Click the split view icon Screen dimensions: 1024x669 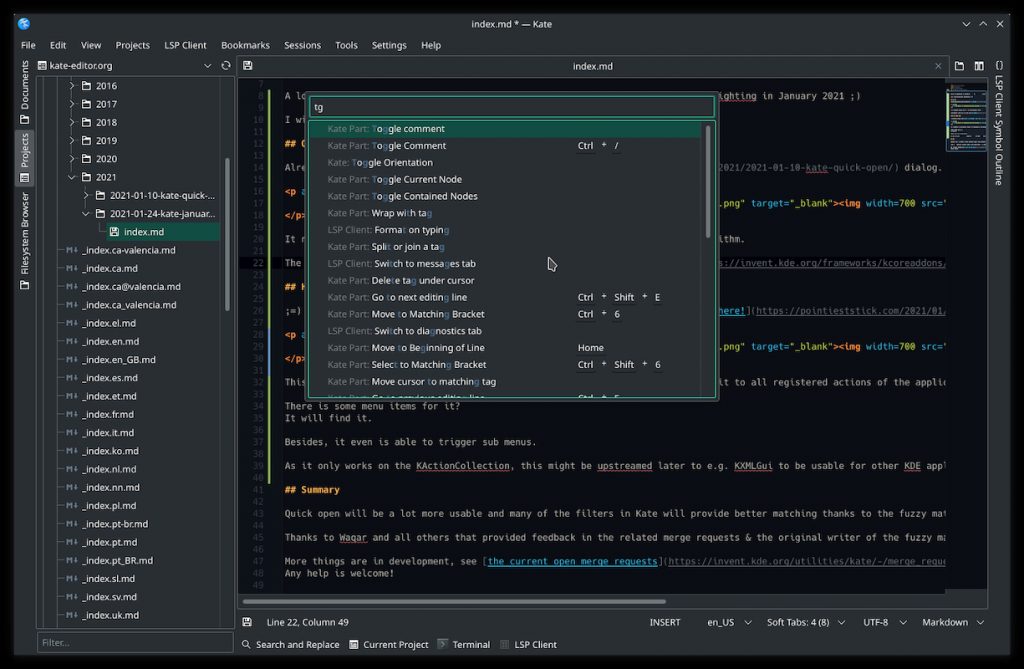(x=979, y=66)
